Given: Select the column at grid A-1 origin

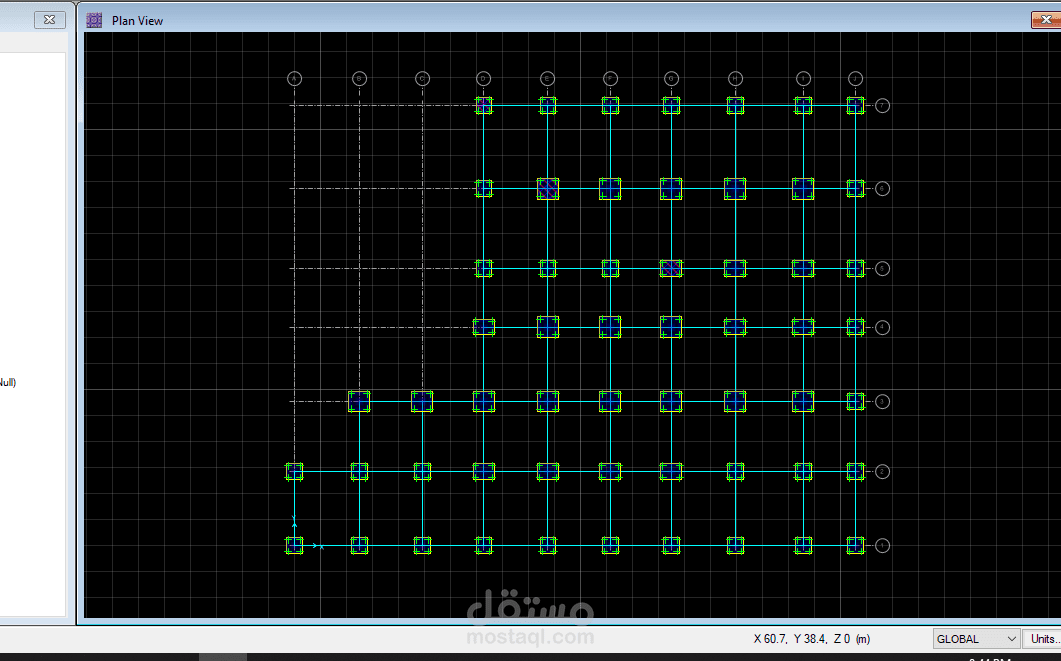Looking at the screenshot, I should [294, 545].
